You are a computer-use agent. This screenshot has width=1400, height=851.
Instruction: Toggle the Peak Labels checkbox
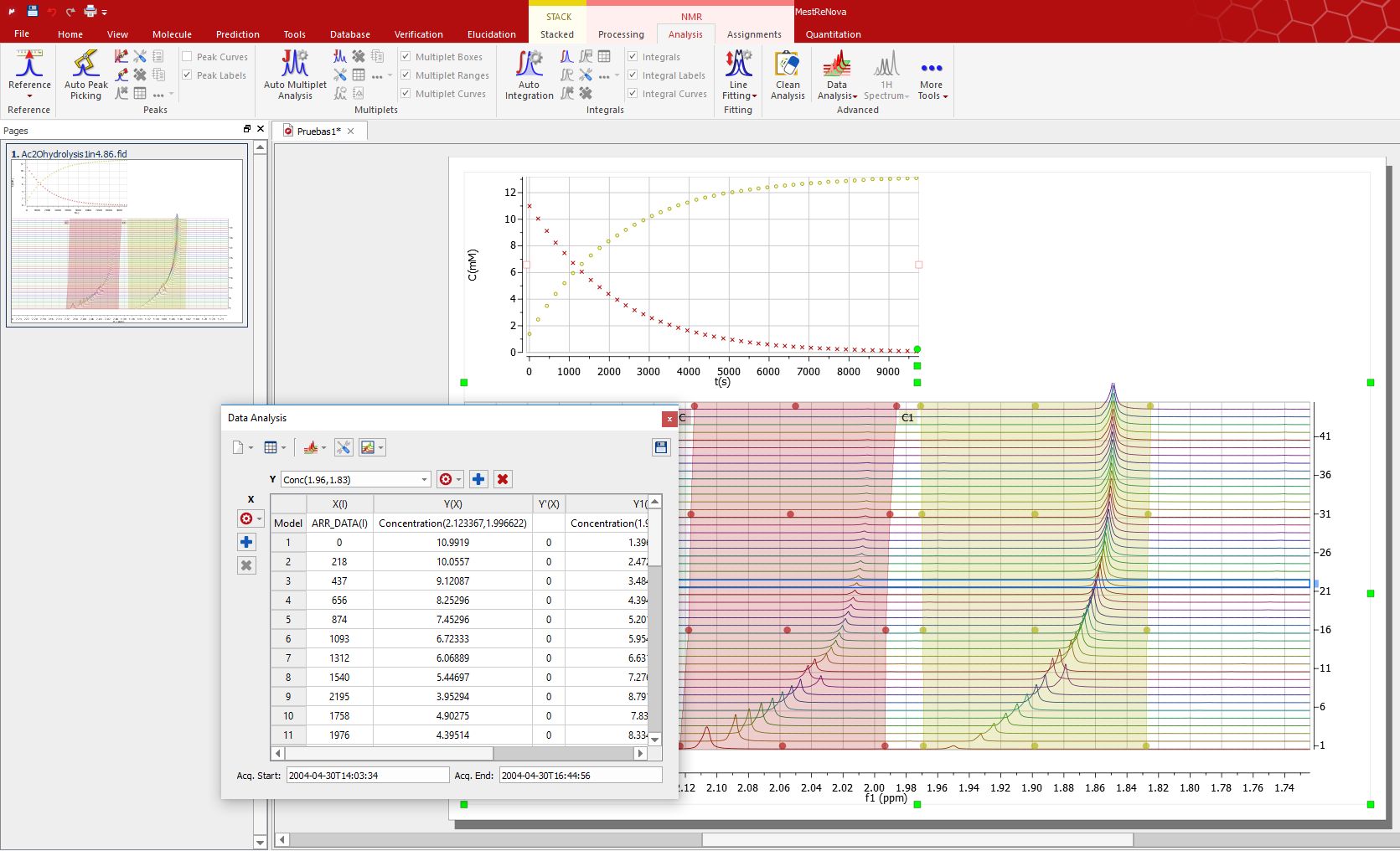(x=187, y=75)
